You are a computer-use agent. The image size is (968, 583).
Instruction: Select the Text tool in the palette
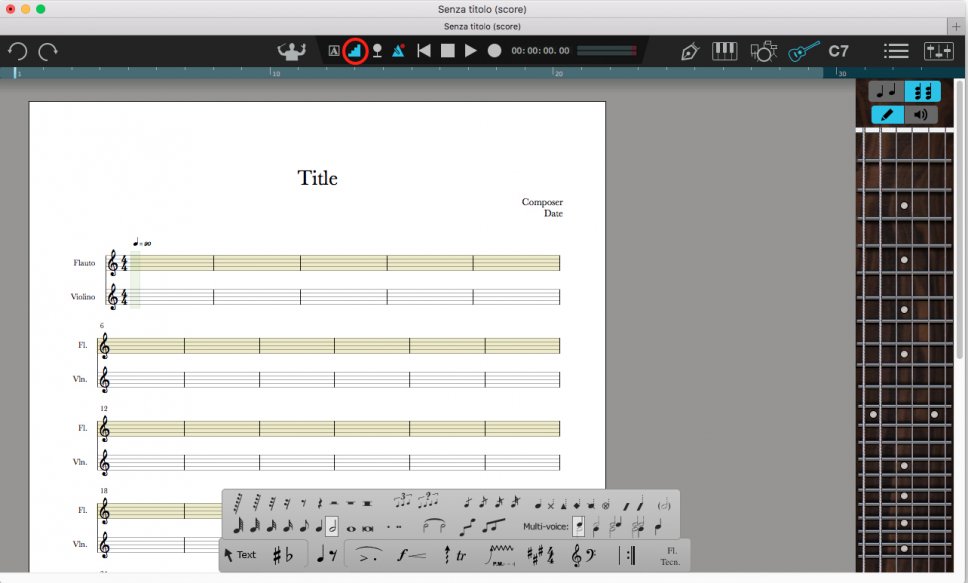240,555
